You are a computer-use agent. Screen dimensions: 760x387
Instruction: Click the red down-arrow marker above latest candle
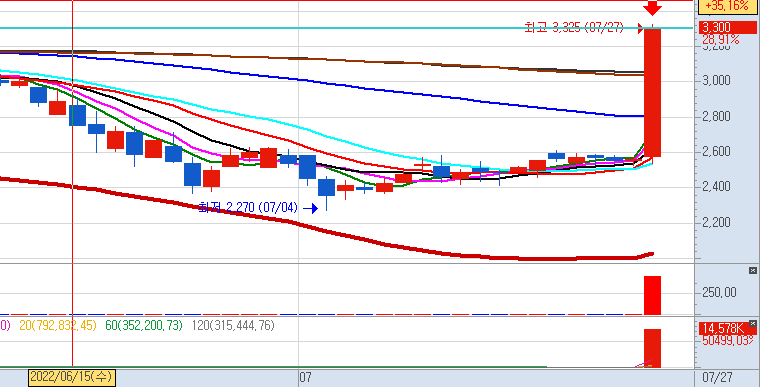click(652, 8)
